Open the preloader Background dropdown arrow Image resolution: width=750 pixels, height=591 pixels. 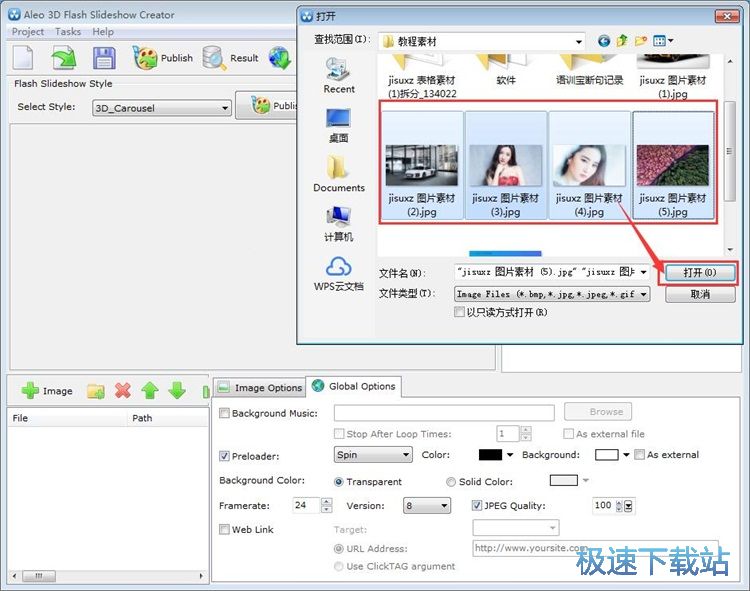[626, 455]
